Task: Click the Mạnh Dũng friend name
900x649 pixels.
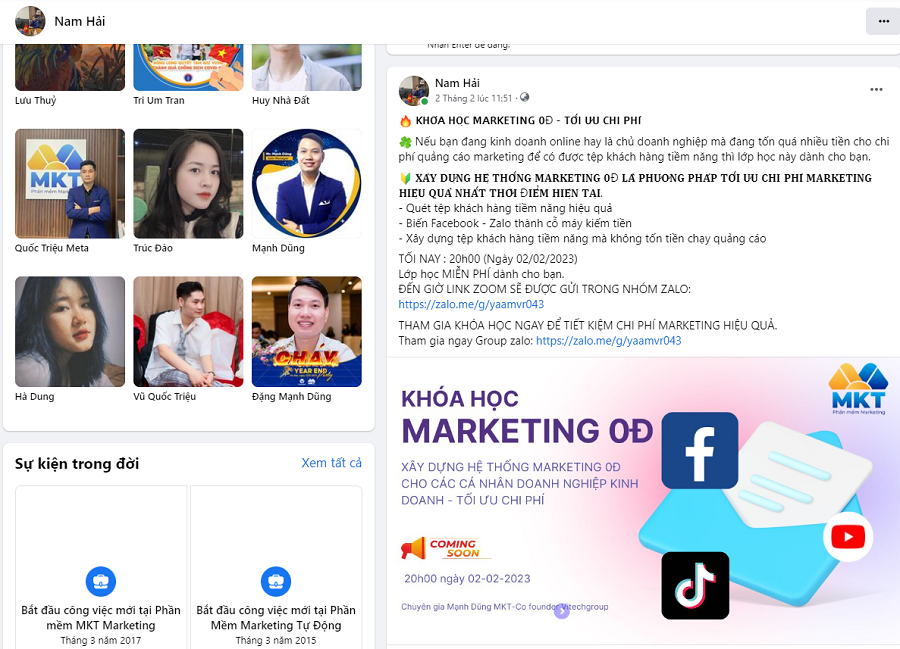Action: (278, 248)
